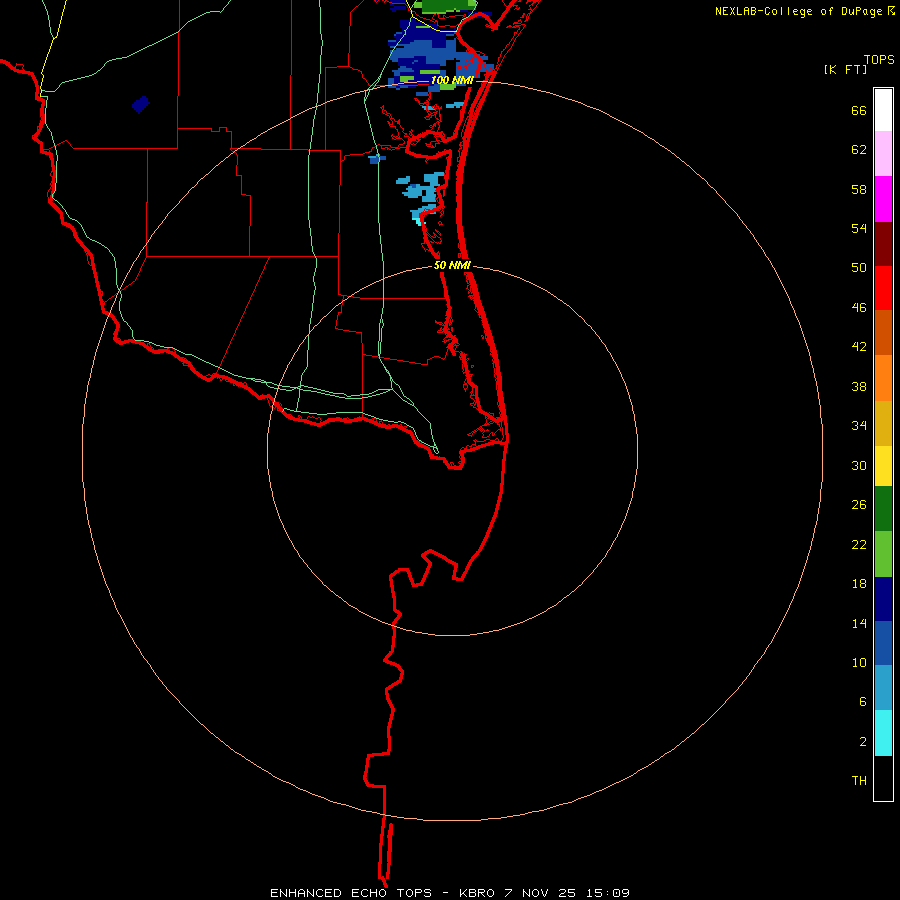The width and height of the screenshot is (900, 900).
Task: Click the light green legend swatch
Action: 883,554
